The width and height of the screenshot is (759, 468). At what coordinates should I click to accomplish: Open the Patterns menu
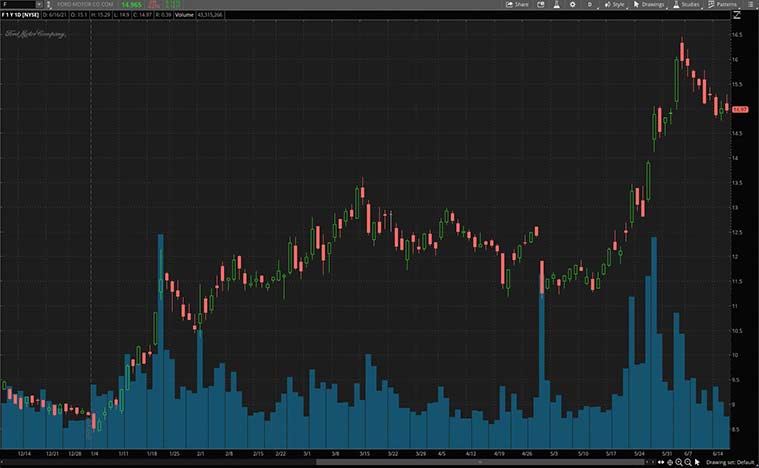(x=724, y=5)
